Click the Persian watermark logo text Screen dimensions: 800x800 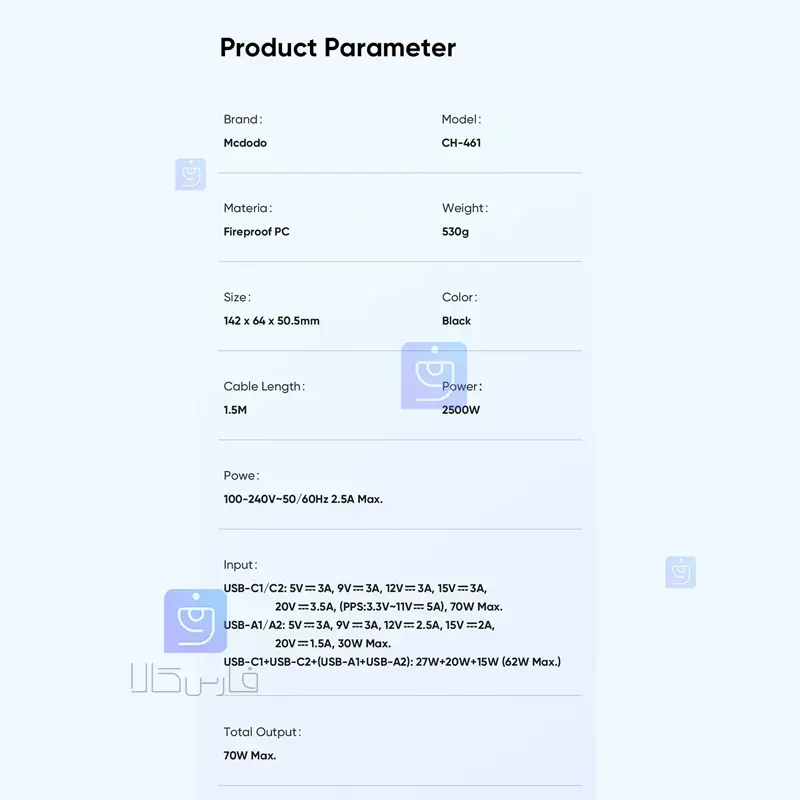click(x=194, y=681)
